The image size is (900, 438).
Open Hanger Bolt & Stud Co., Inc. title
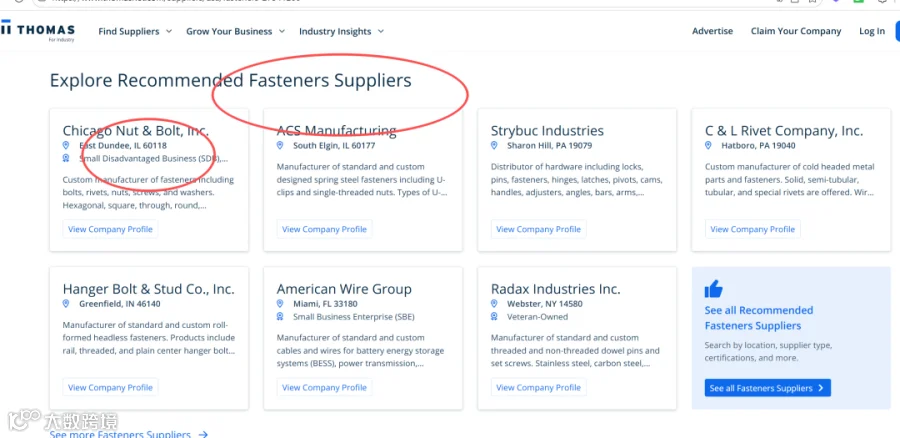149,289
